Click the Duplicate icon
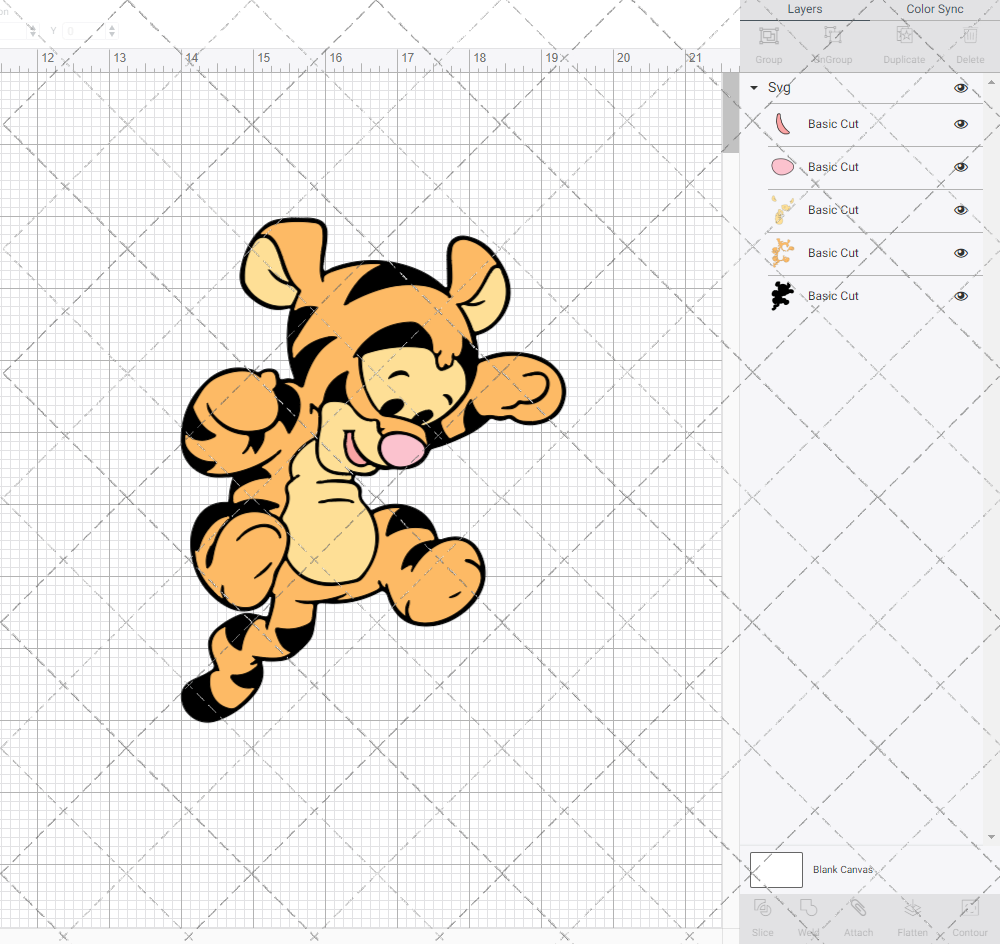 (904, 36)
